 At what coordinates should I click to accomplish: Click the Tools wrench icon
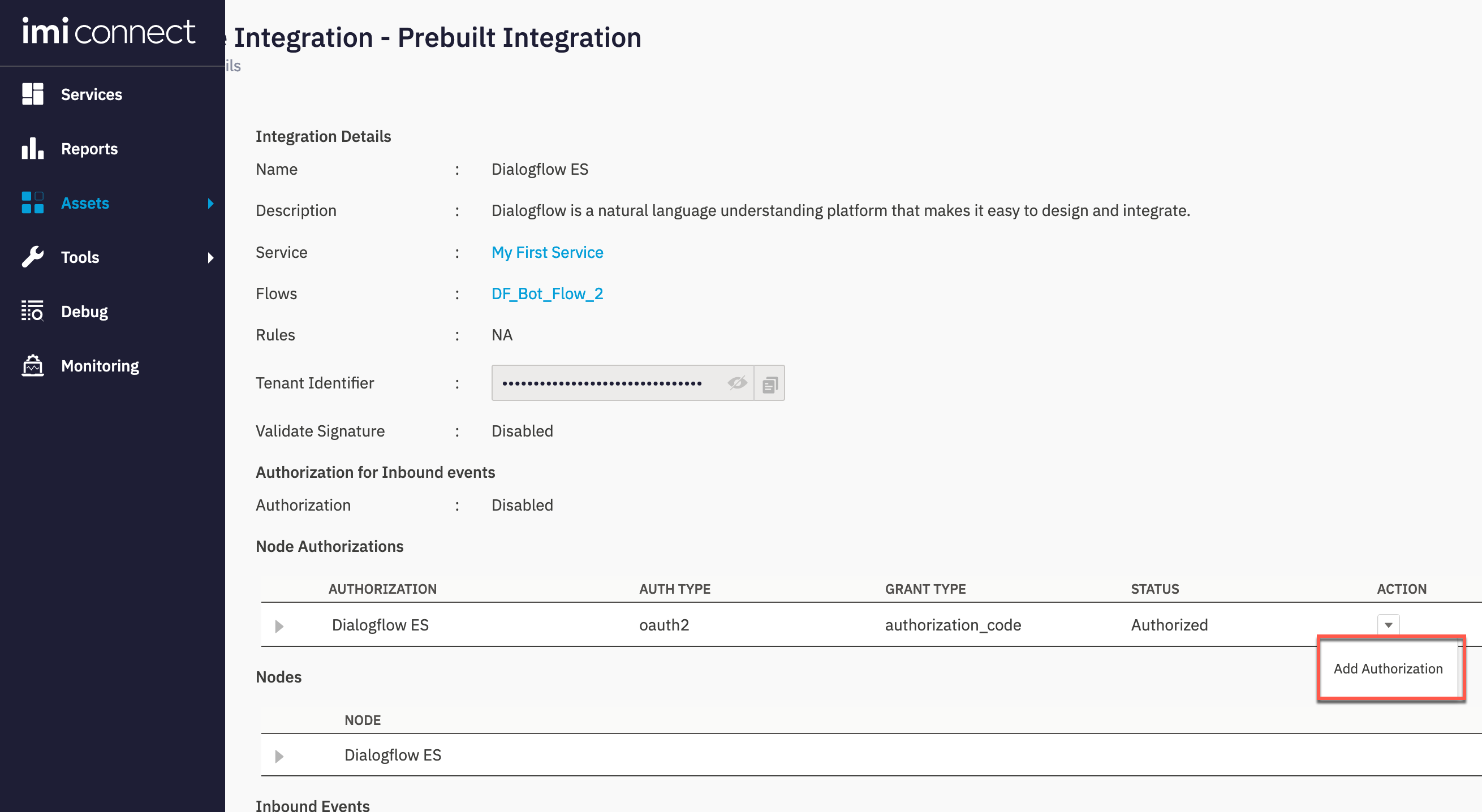(33, 257)
